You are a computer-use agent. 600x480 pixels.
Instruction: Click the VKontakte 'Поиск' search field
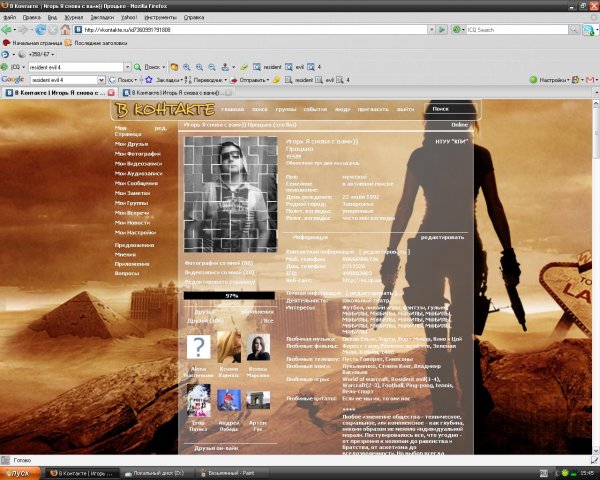pyautogui.click(x=452, y=109)
